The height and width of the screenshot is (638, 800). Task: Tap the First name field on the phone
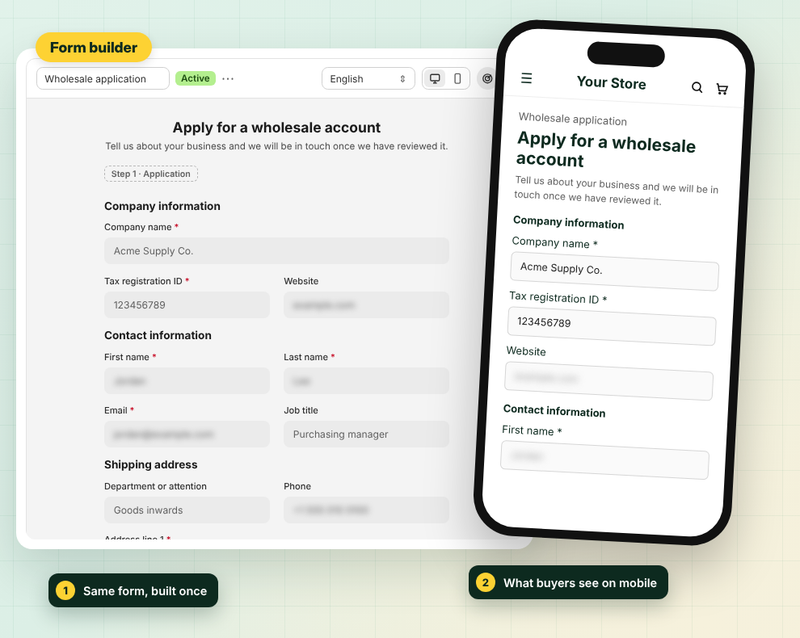pos(605,460)
